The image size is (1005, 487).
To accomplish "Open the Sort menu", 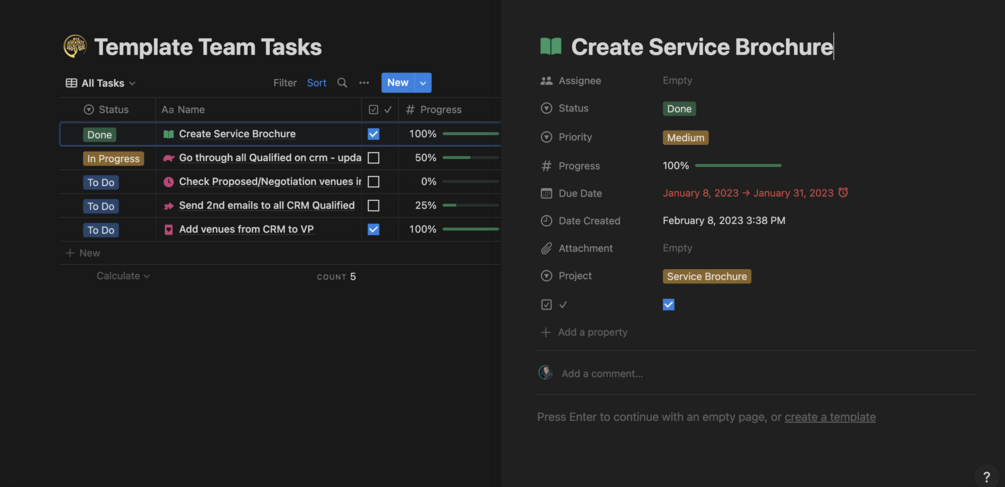I will (x=316, y=83).
